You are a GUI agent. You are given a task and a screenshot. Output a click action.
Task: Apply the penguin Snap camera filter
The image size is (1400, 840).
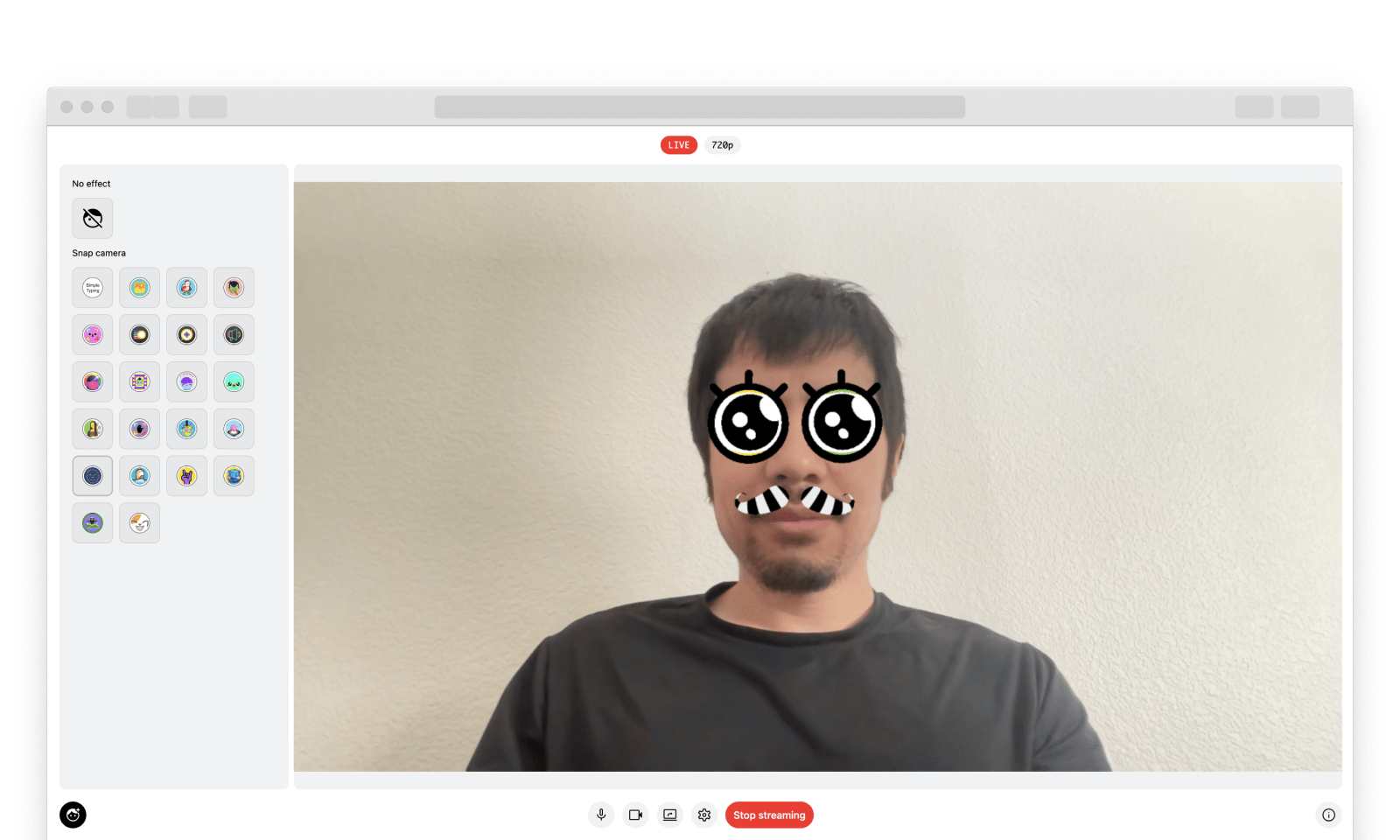(186, 287)
